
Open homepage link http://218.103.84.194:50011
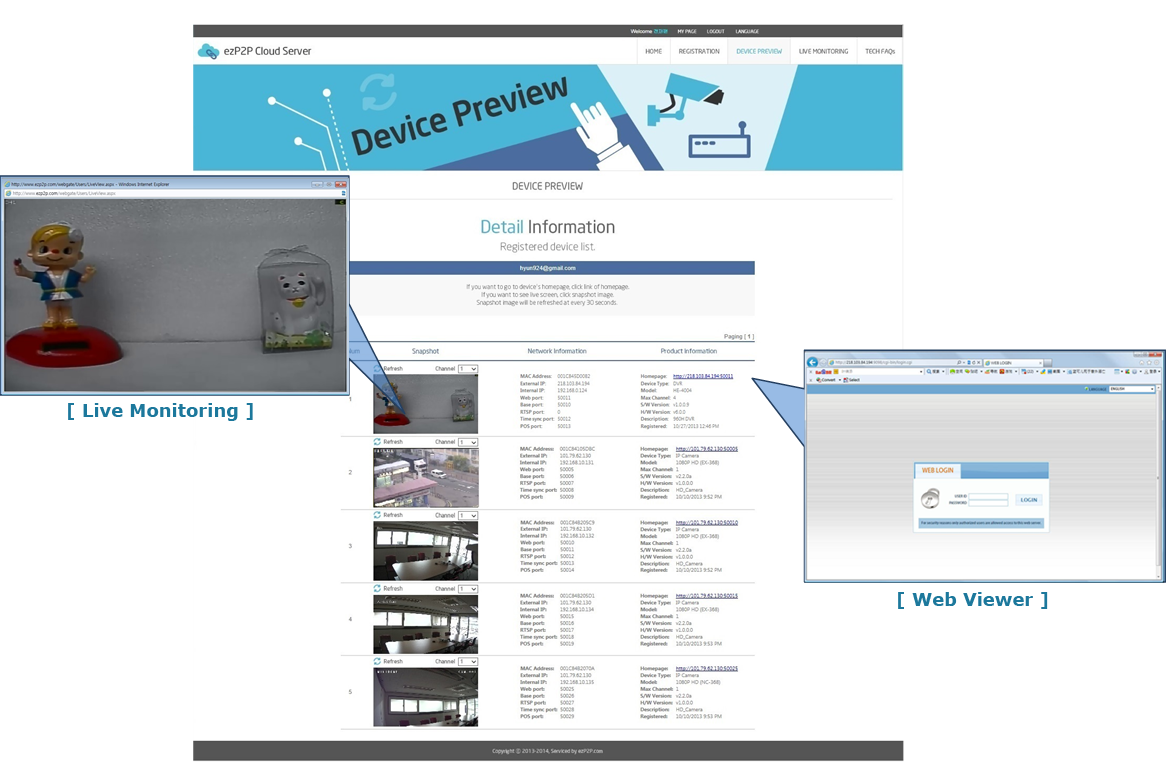click(703, 376)
